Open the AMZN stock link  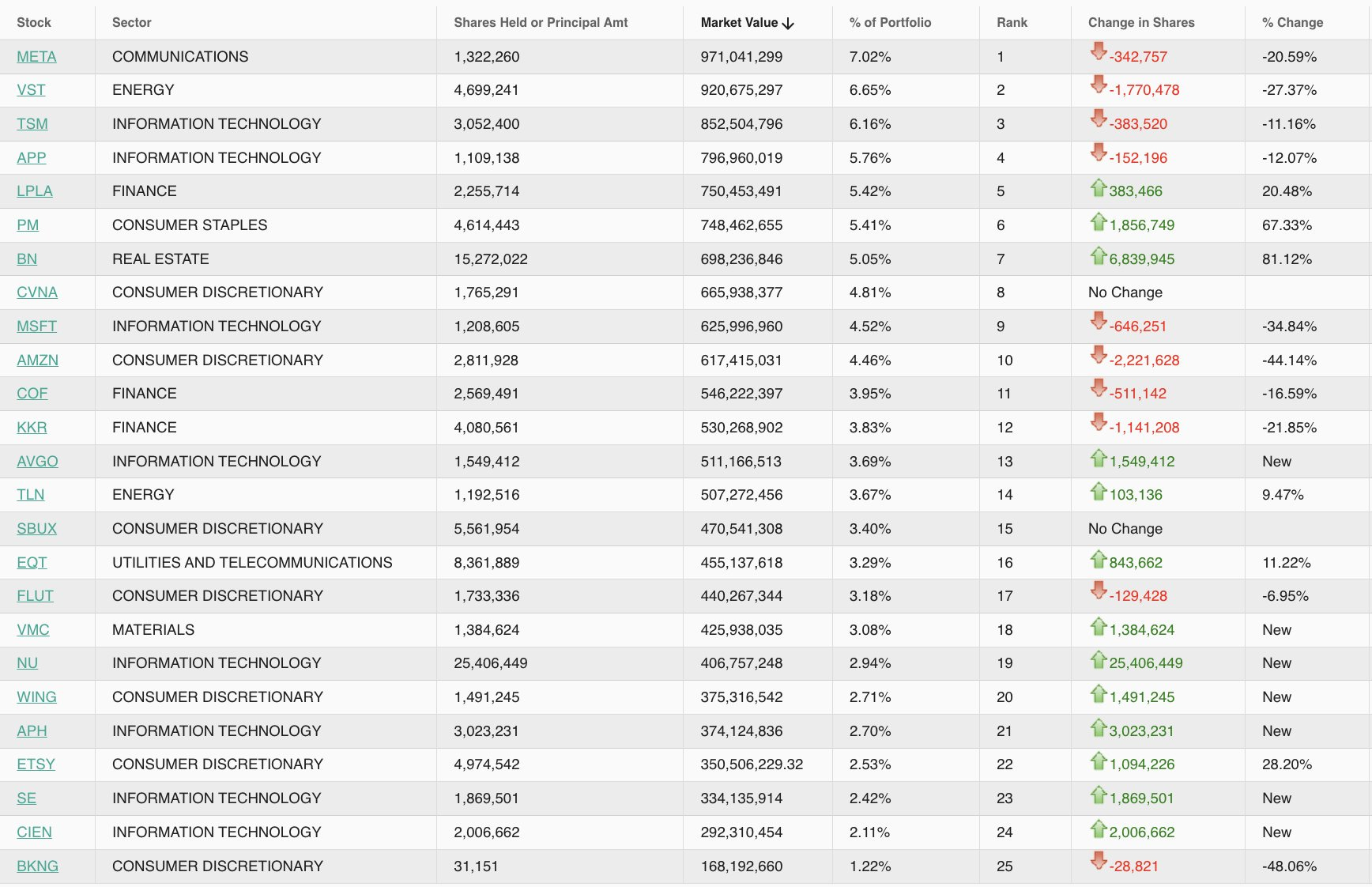tap(37, 360)
